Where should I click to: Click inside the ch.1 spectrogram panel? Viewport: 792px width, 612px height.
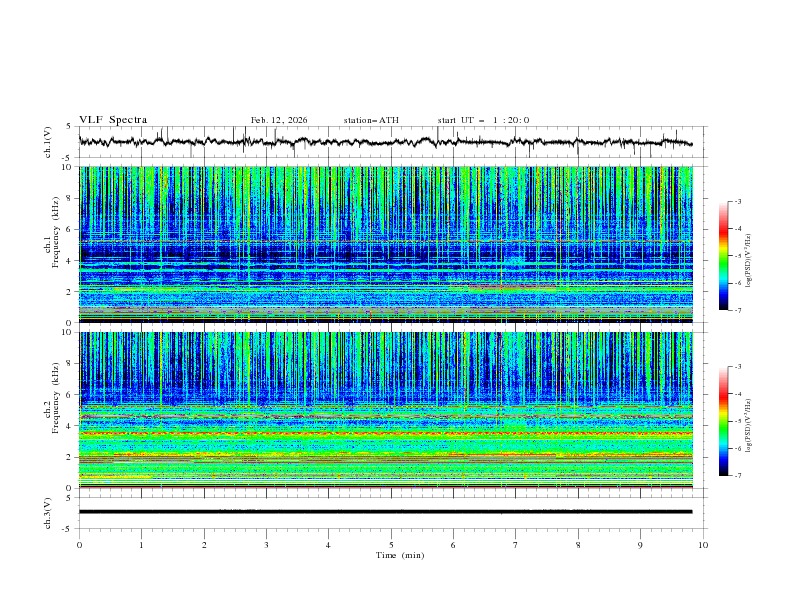385,244
